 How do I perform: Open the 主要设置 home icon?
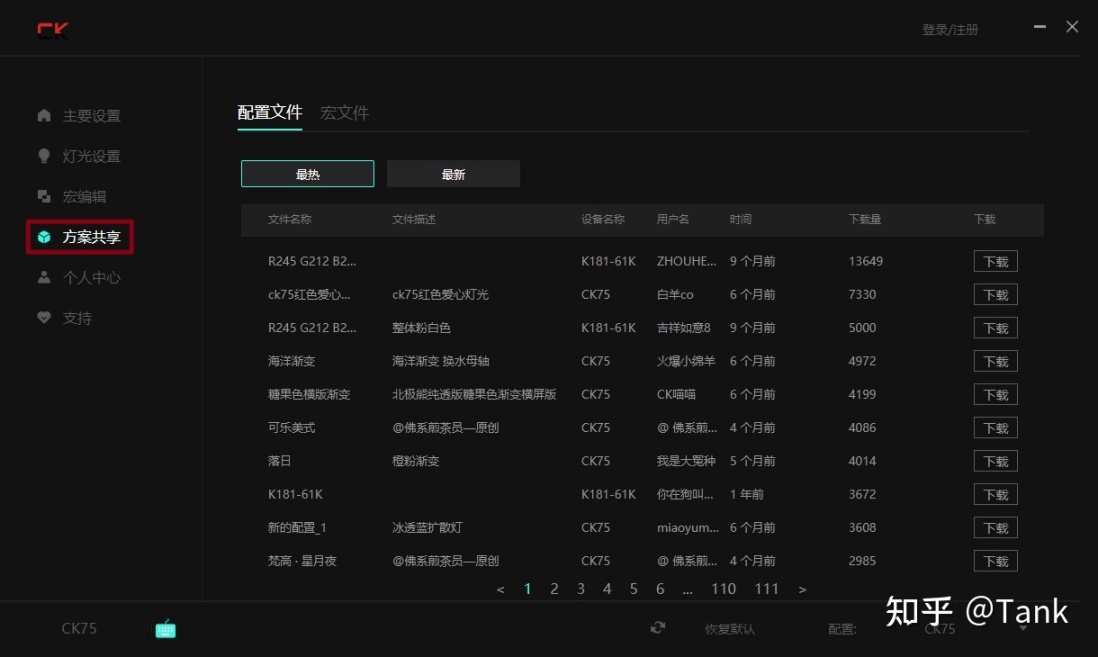(44, 115)
